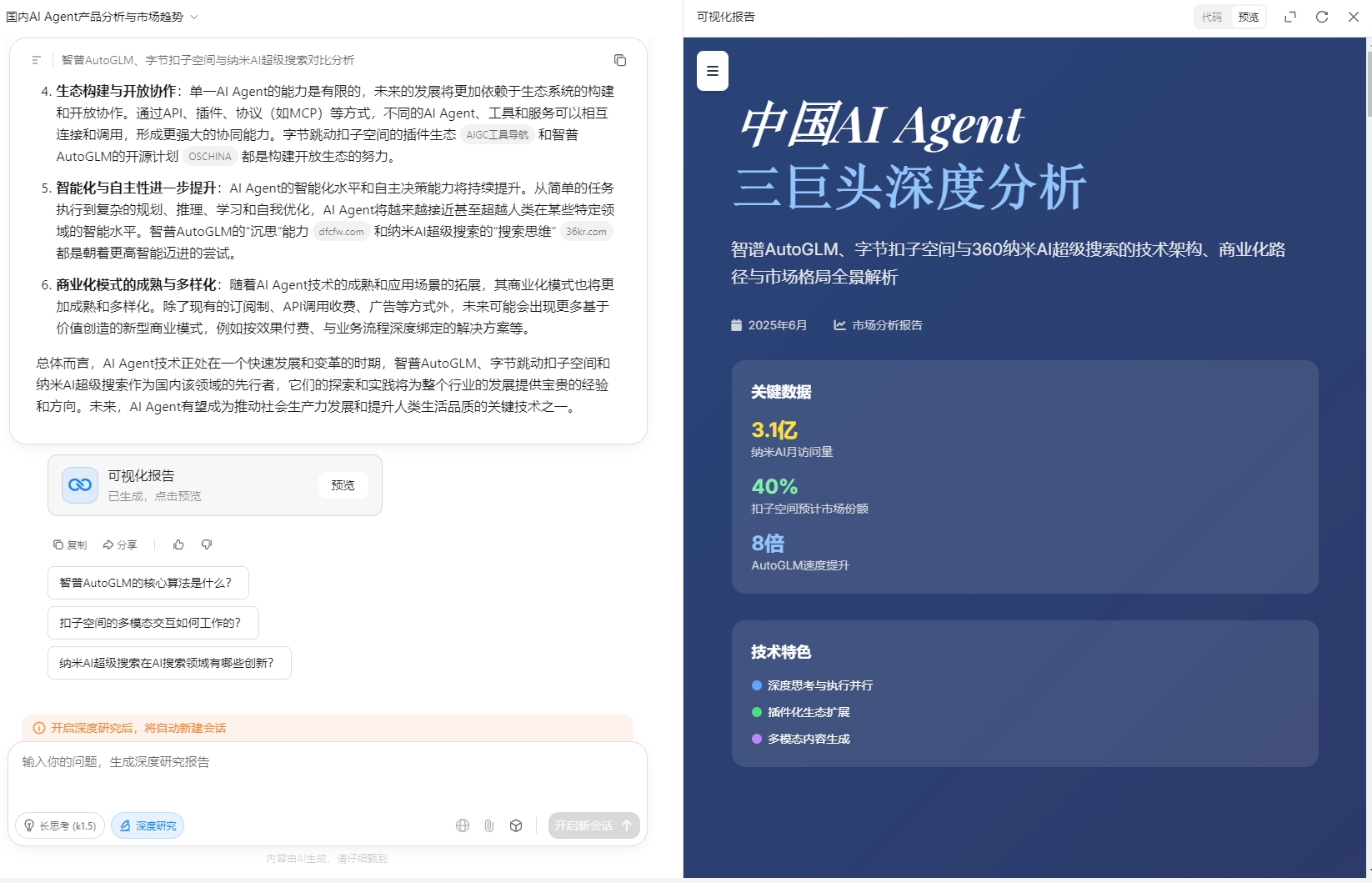
Task: Click the thumbs down icon
Action: (x=207, y=544)
